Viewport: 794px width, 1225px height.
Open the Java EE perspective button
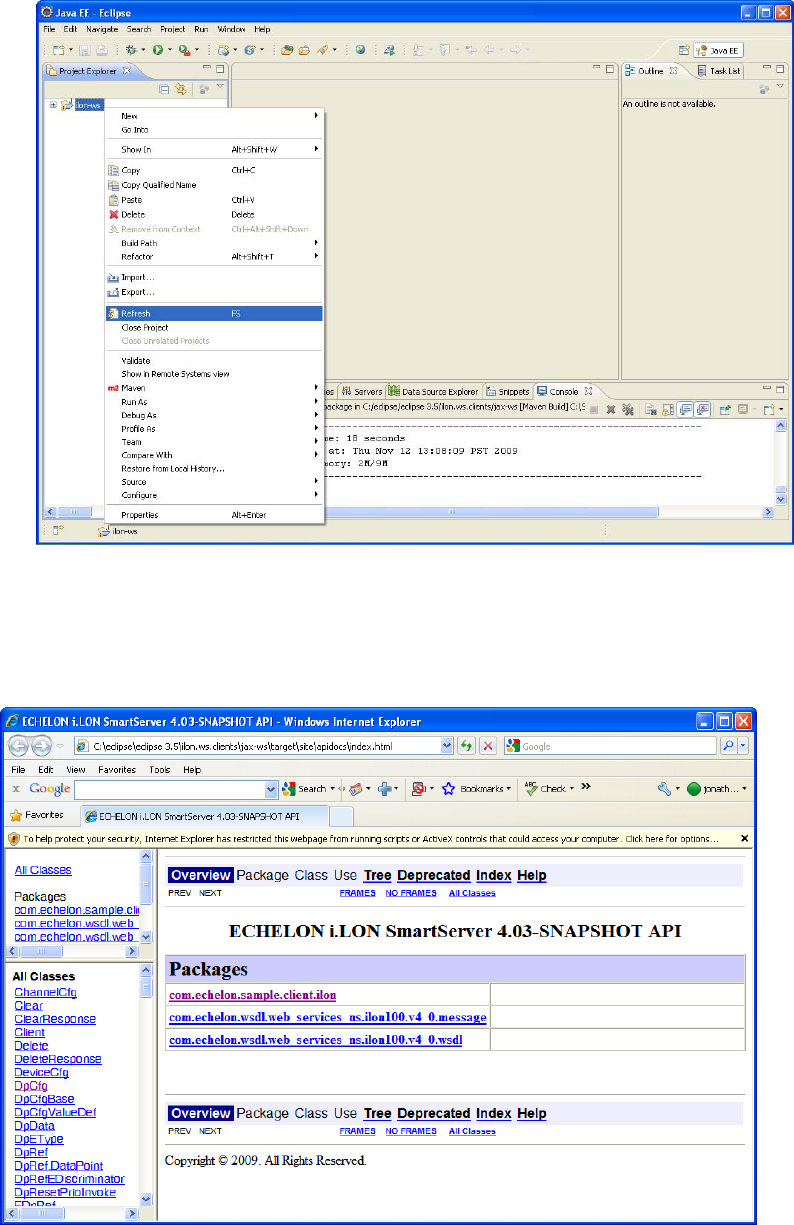pyautogui.click(x=717, y=49)
